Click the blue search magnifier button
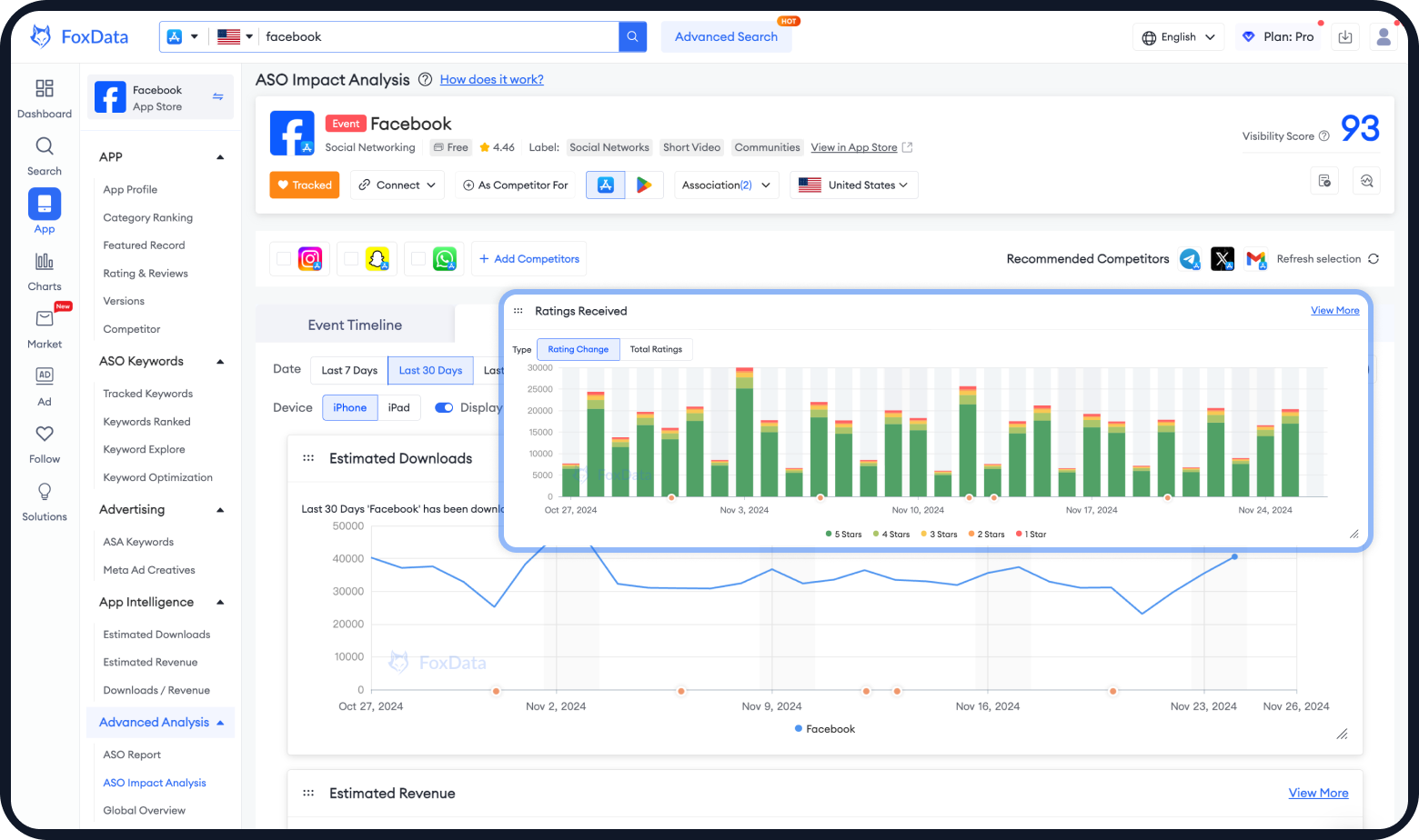The height and width of the screenshot is (840, 1419). [x=632, y=36]
